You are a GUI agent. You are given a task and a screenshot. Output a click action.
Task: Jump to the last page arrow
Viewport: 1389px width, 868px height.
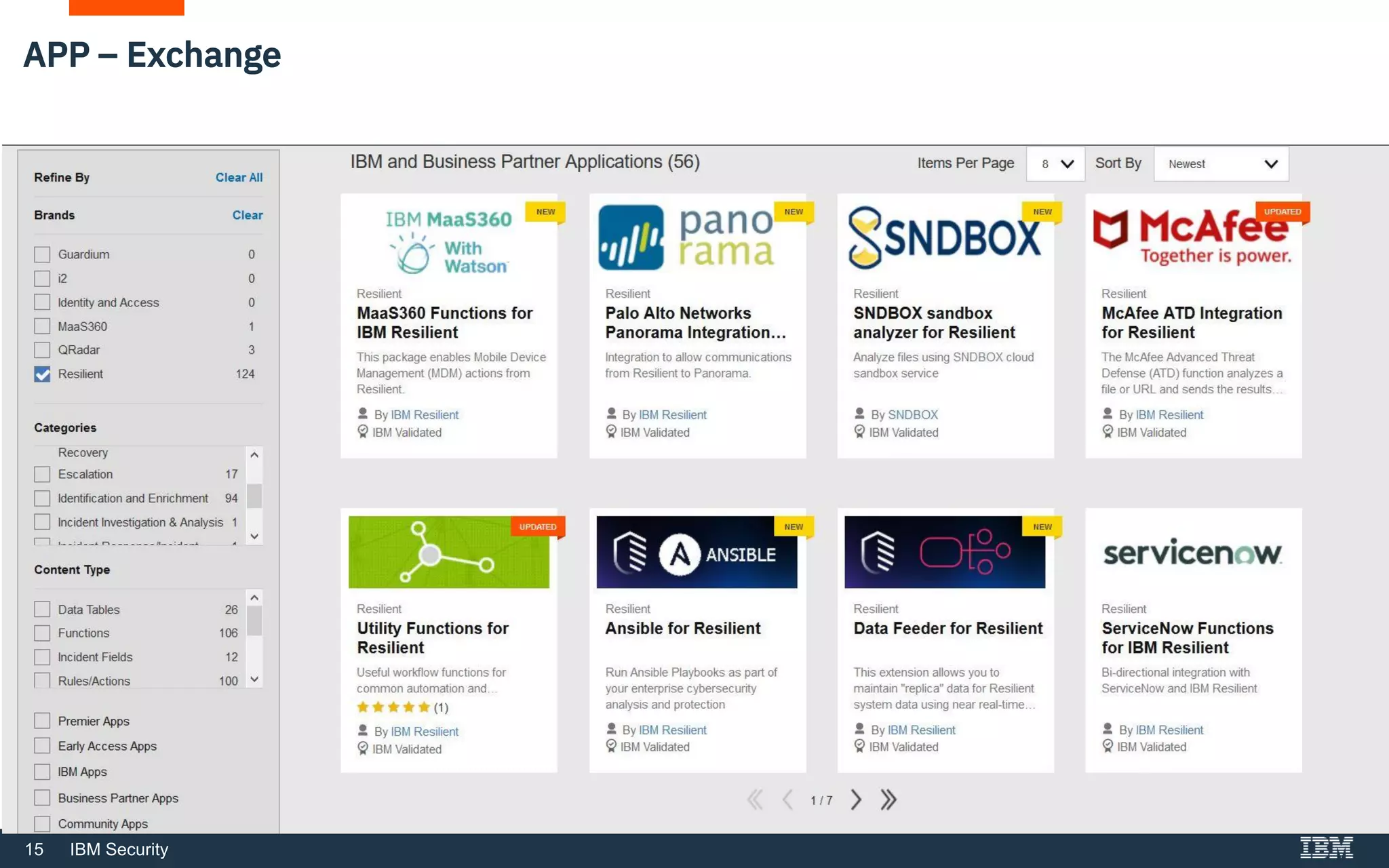point(888,800)
